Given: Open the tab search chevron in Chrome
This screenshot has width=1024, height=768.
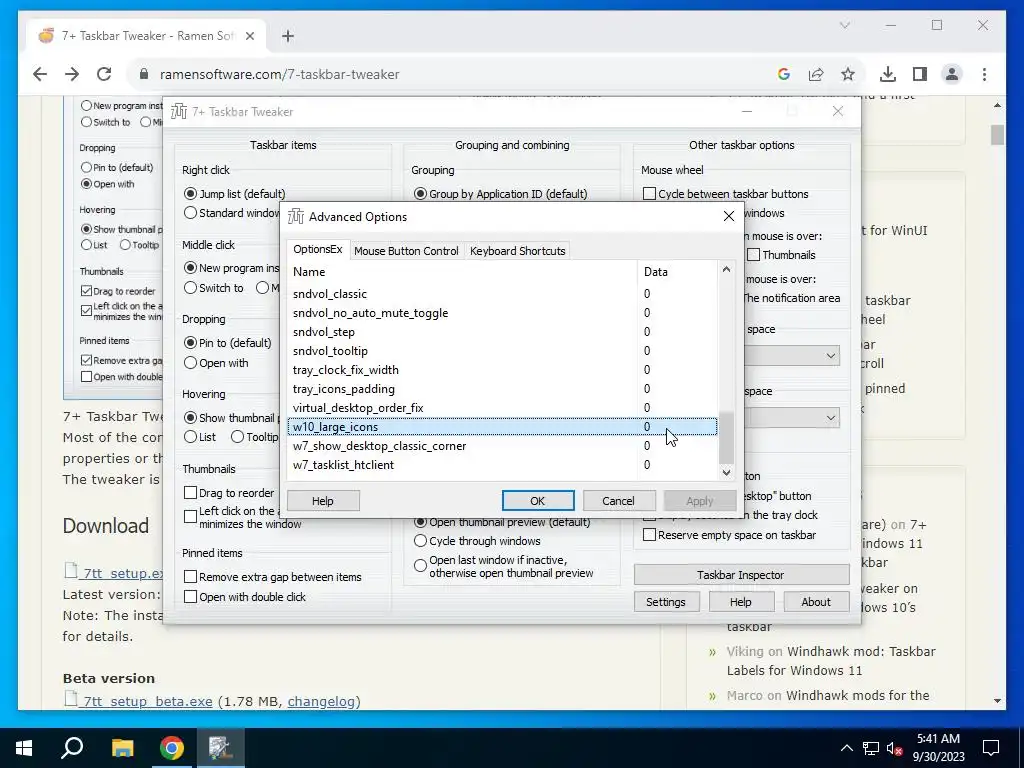Looking at the screenshot, I should coord(844,25).
